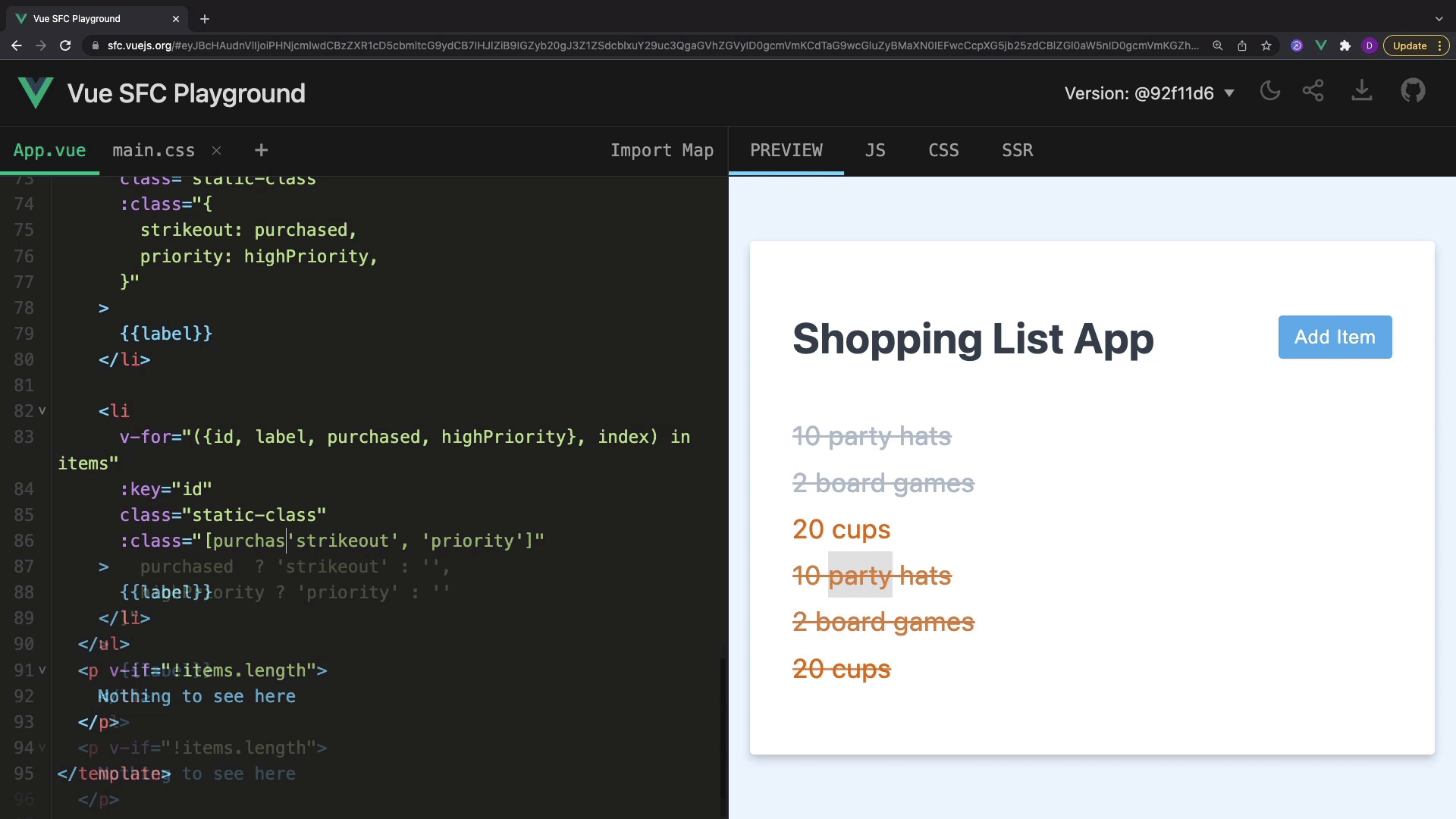Collapse code fold at line 82
Screen dimensions: 1456x819
pyautogui.click(x=42, y=411)
